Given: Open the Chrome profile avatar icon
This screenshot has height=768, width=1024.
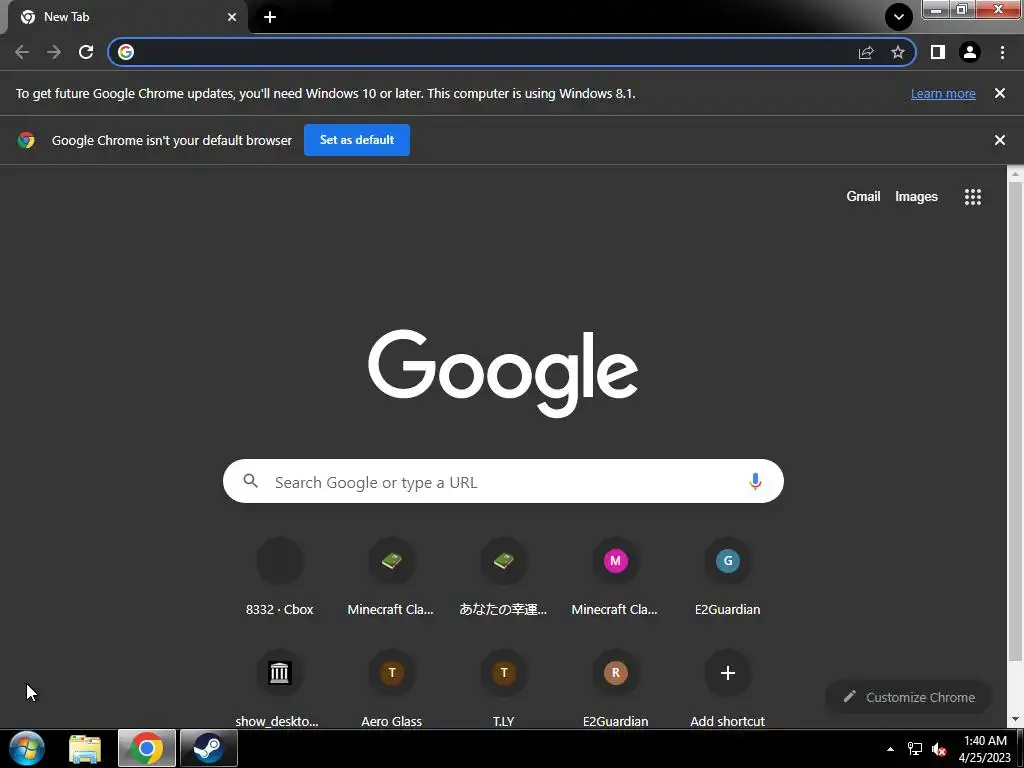Looking at the screenshot, I should [970, 52].
